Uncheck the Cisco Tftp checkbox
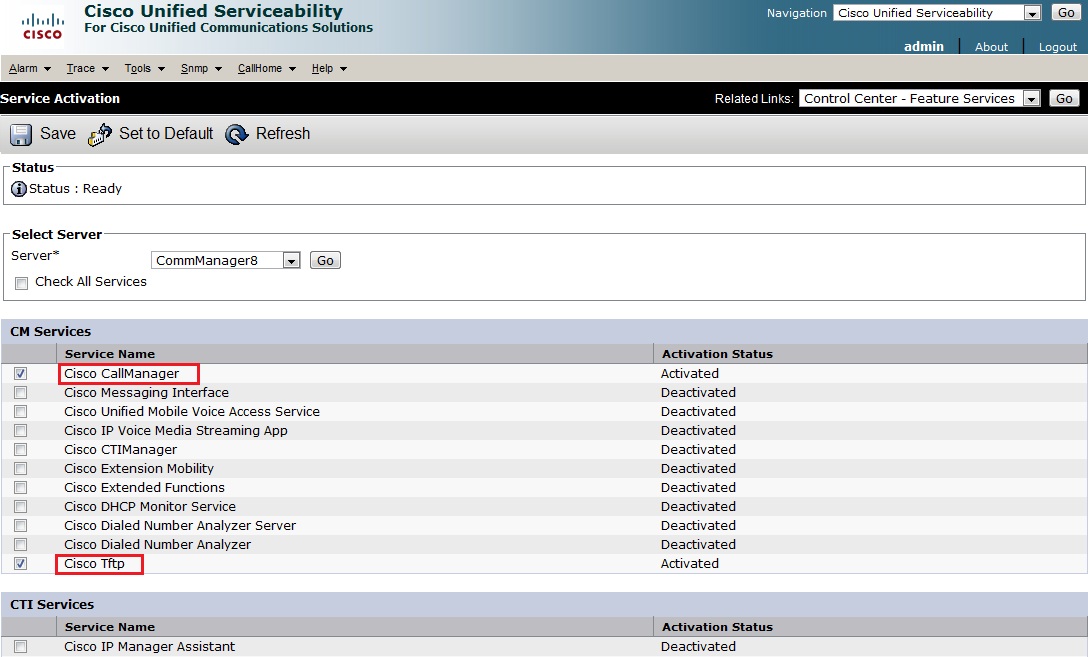 21,563
